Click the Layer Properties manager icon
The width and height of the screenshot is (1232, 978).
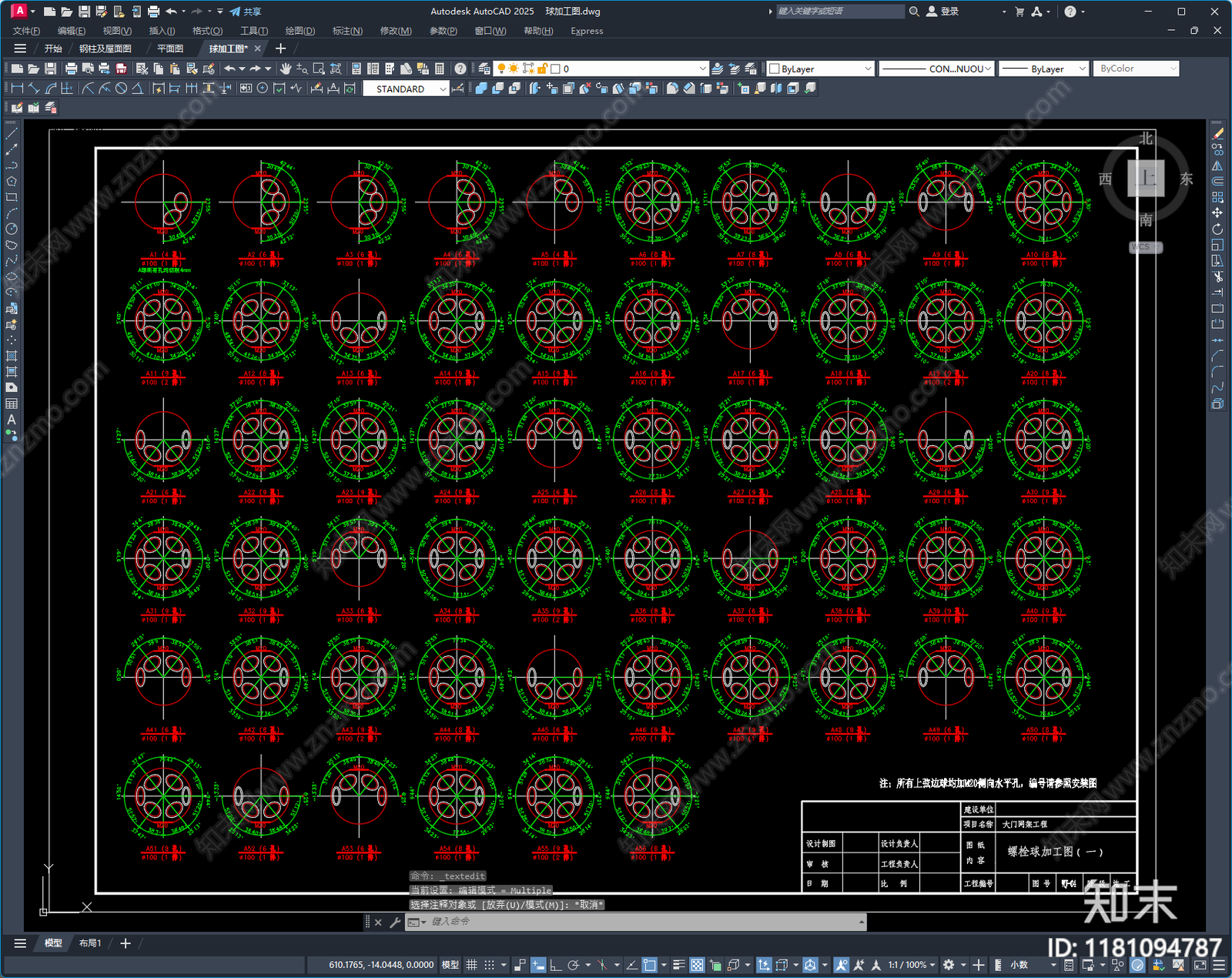[484, 69]
